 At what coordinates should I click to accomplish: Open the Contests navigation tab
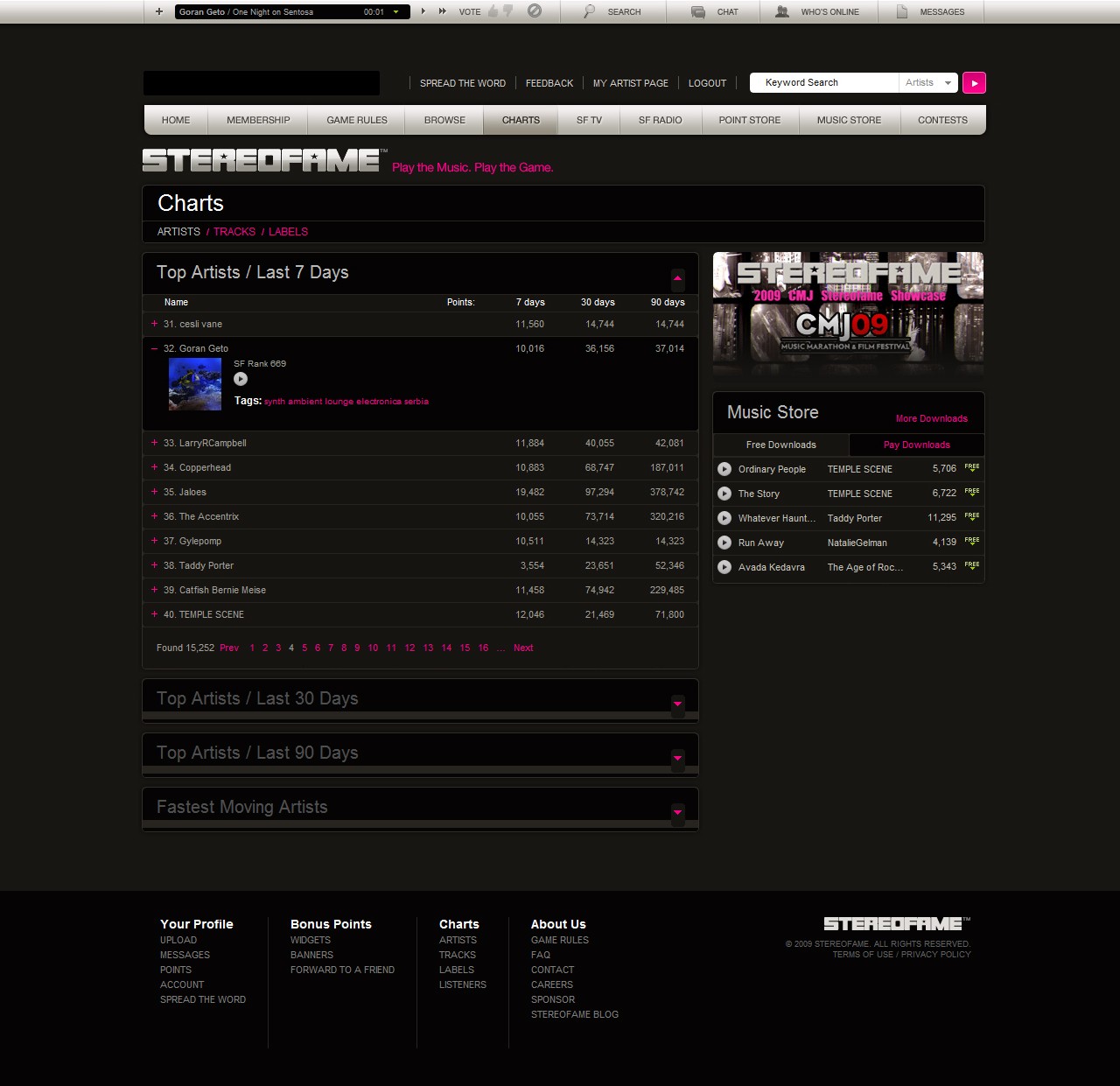[942, 120]
